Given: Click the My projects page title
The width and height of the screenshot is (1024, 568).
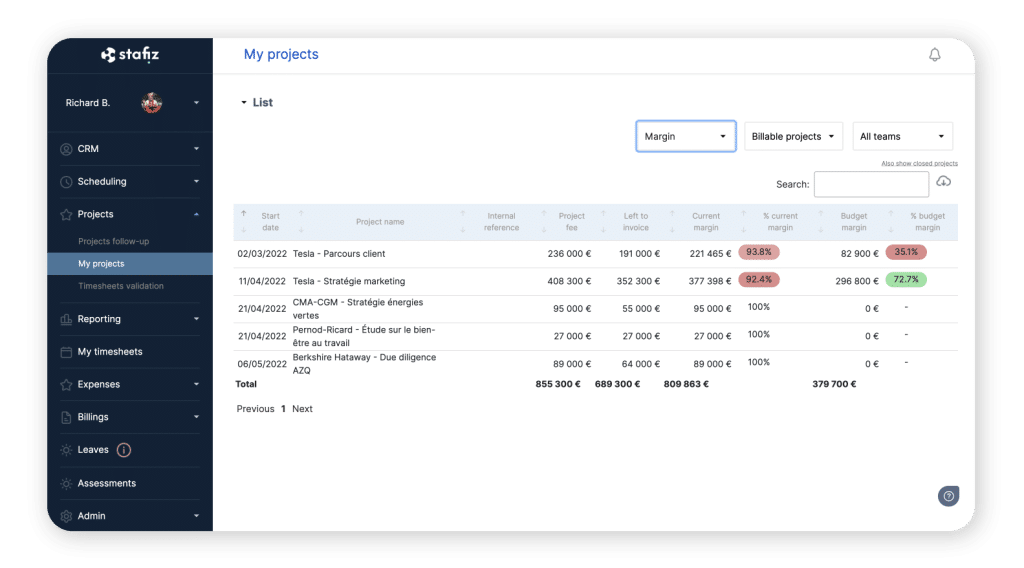Looking at the screenshot, I should coord(281,55).
